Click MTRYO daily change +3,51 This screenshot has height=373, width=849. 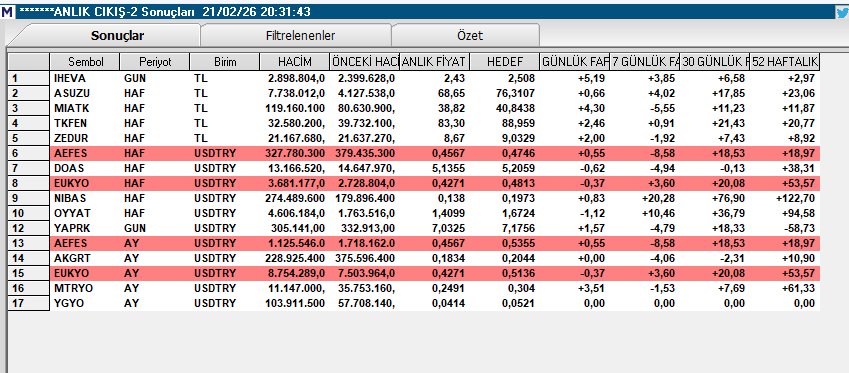591,288
